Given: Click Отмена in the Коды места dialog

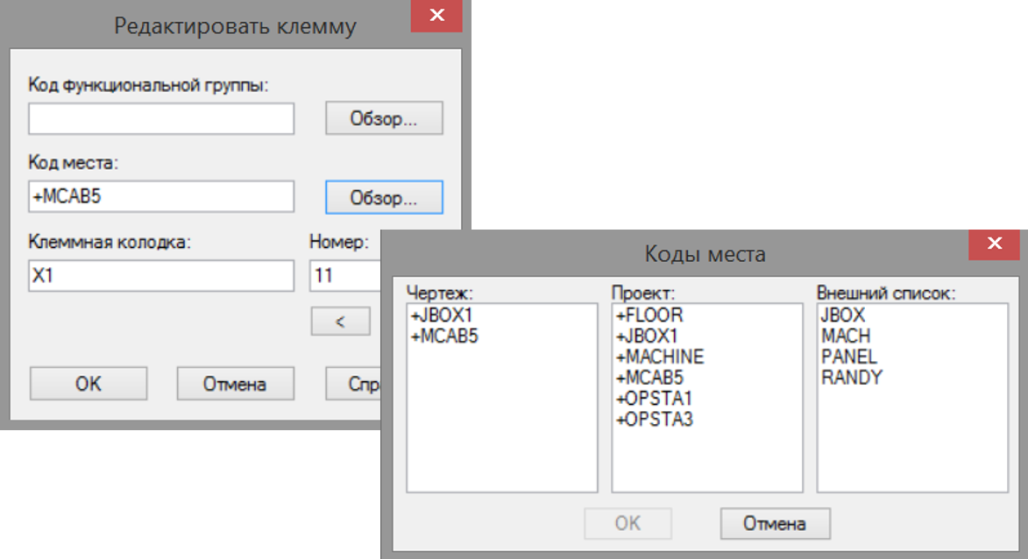Looking at the screenshot, I should point(775,524).
